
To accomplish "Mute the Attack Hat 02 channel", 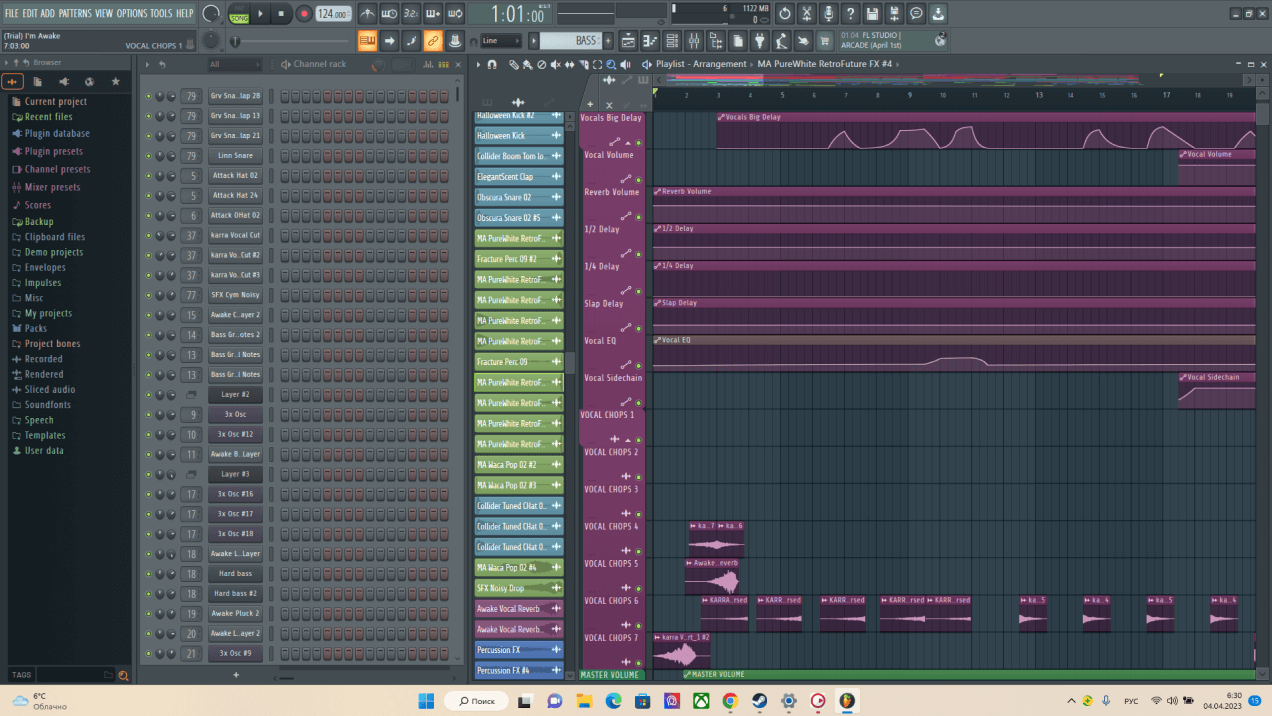I will pos(149,176).
